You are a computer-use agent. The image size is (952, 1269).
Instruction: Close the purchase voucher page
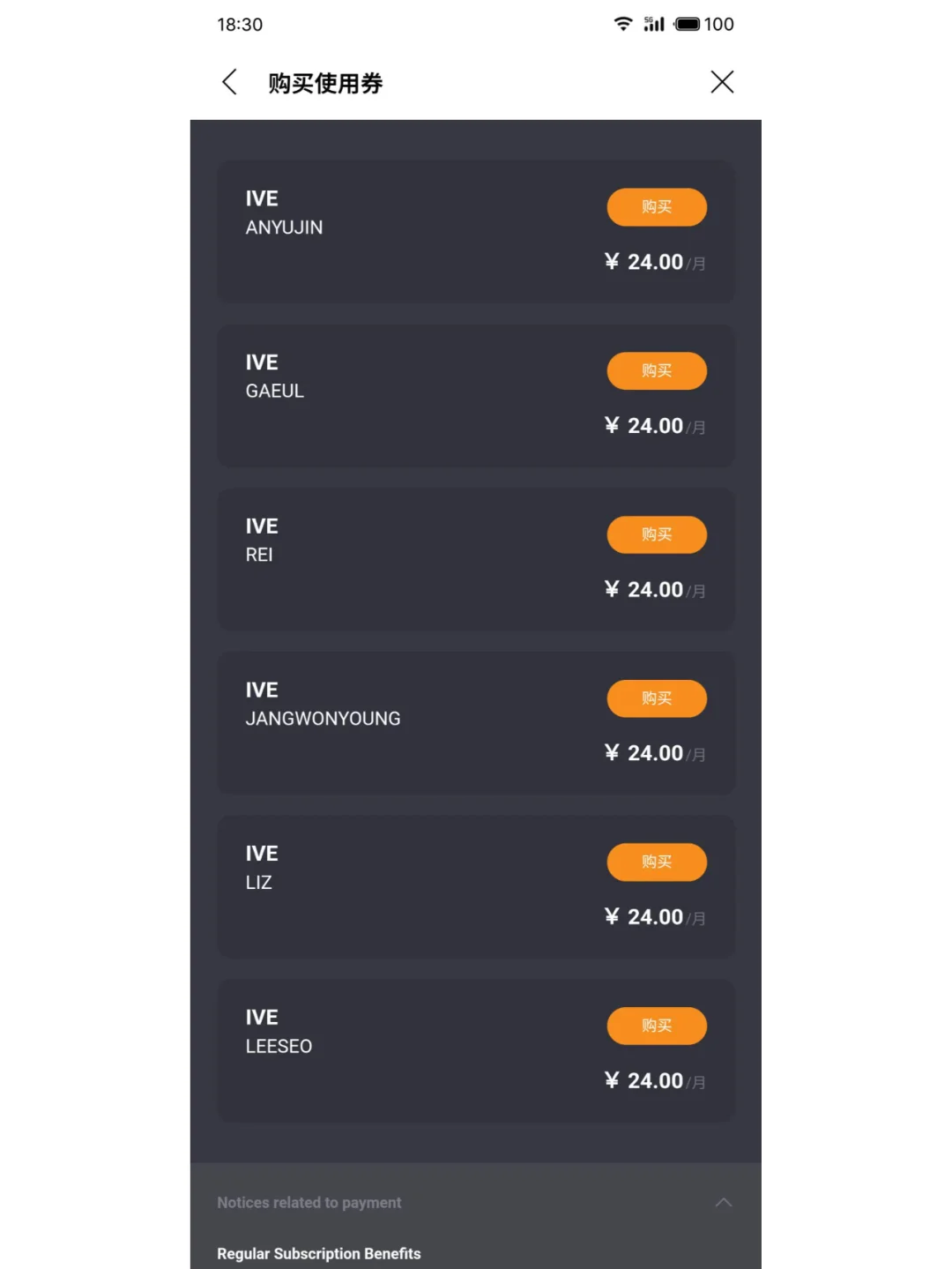click(722, 82)
